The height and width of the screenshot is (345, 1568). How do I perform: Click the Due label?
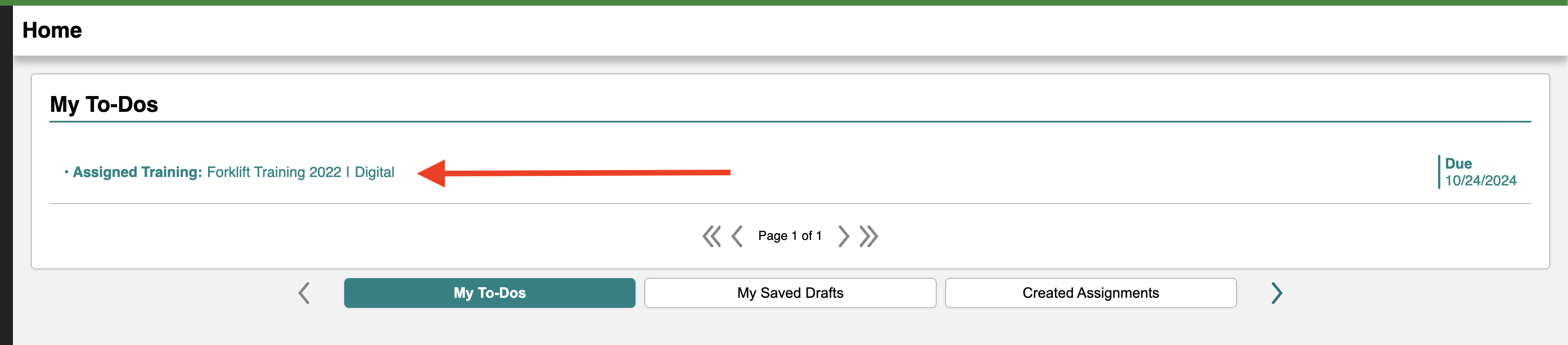click(1458, 164)
